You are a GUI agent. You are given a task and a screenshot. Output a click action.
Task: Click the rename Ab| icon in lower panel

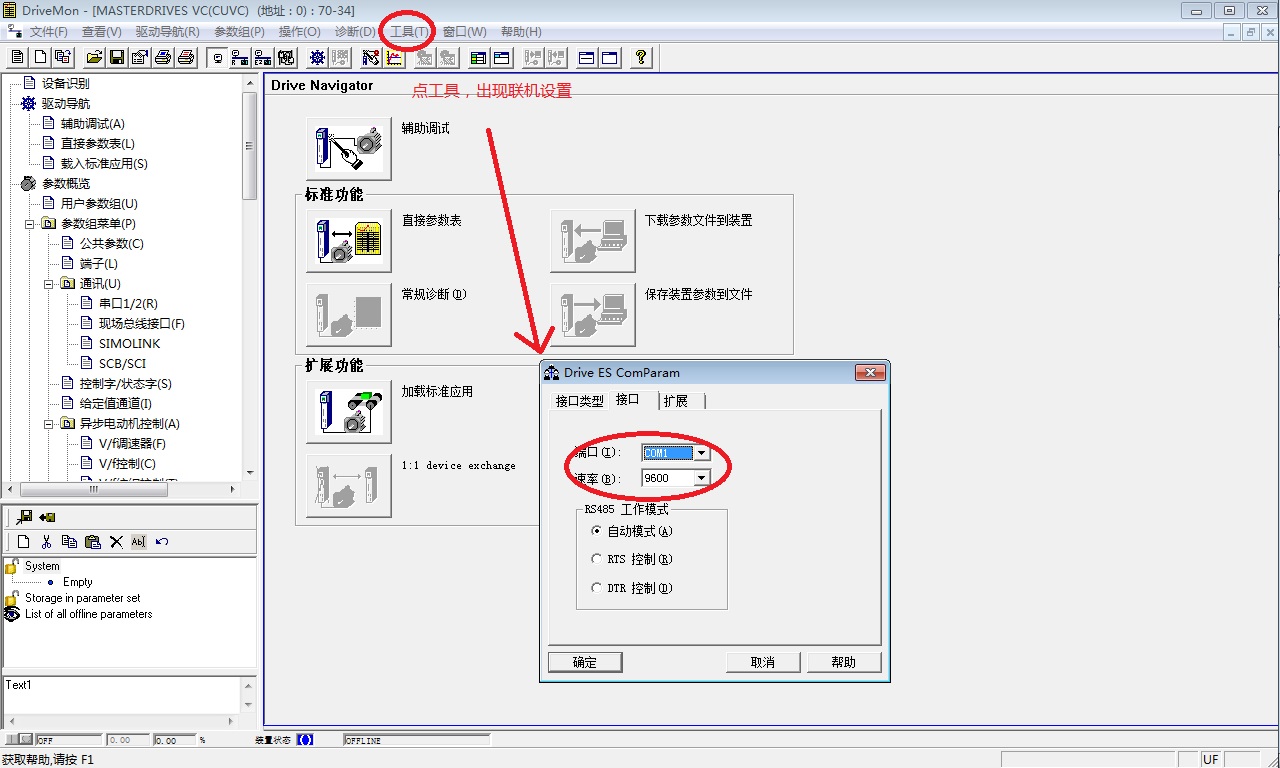139,542
